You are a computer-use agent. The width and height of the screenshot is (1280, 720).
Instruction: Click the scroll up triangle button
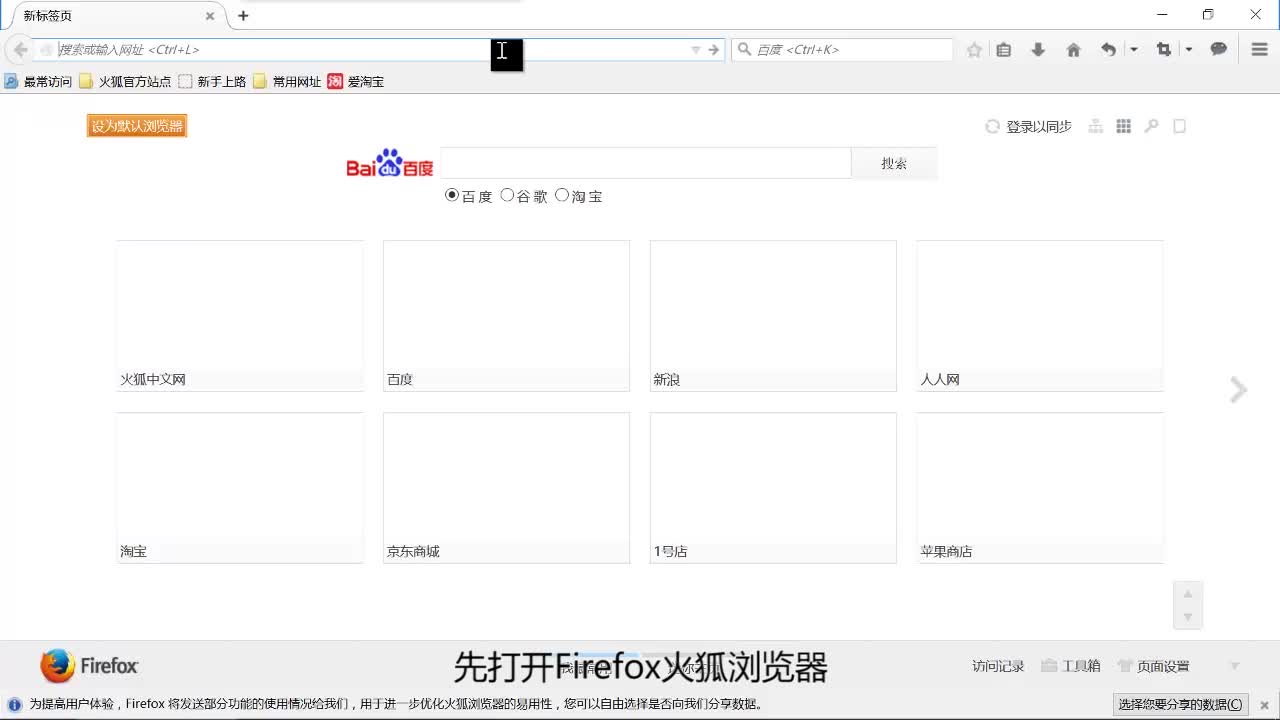click(x=1188, y=593)
